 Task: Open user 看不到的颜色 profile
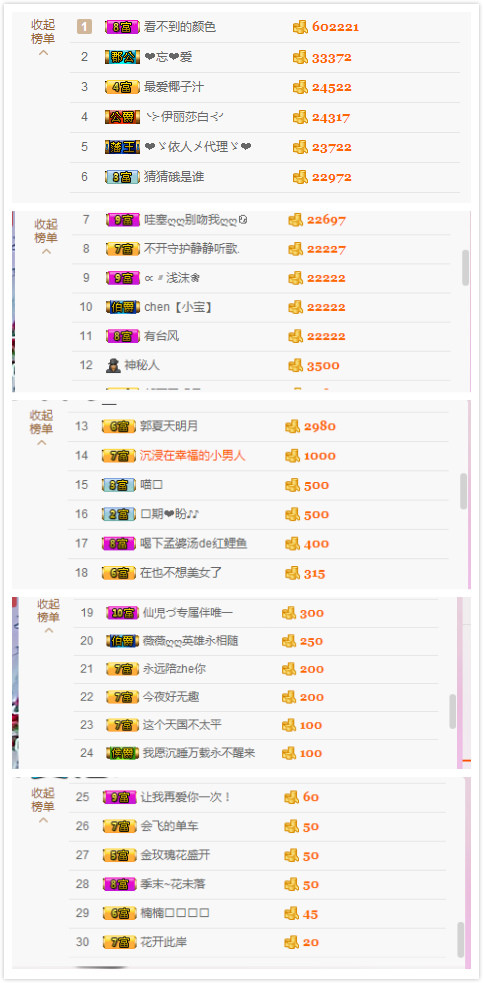[180, 27]
